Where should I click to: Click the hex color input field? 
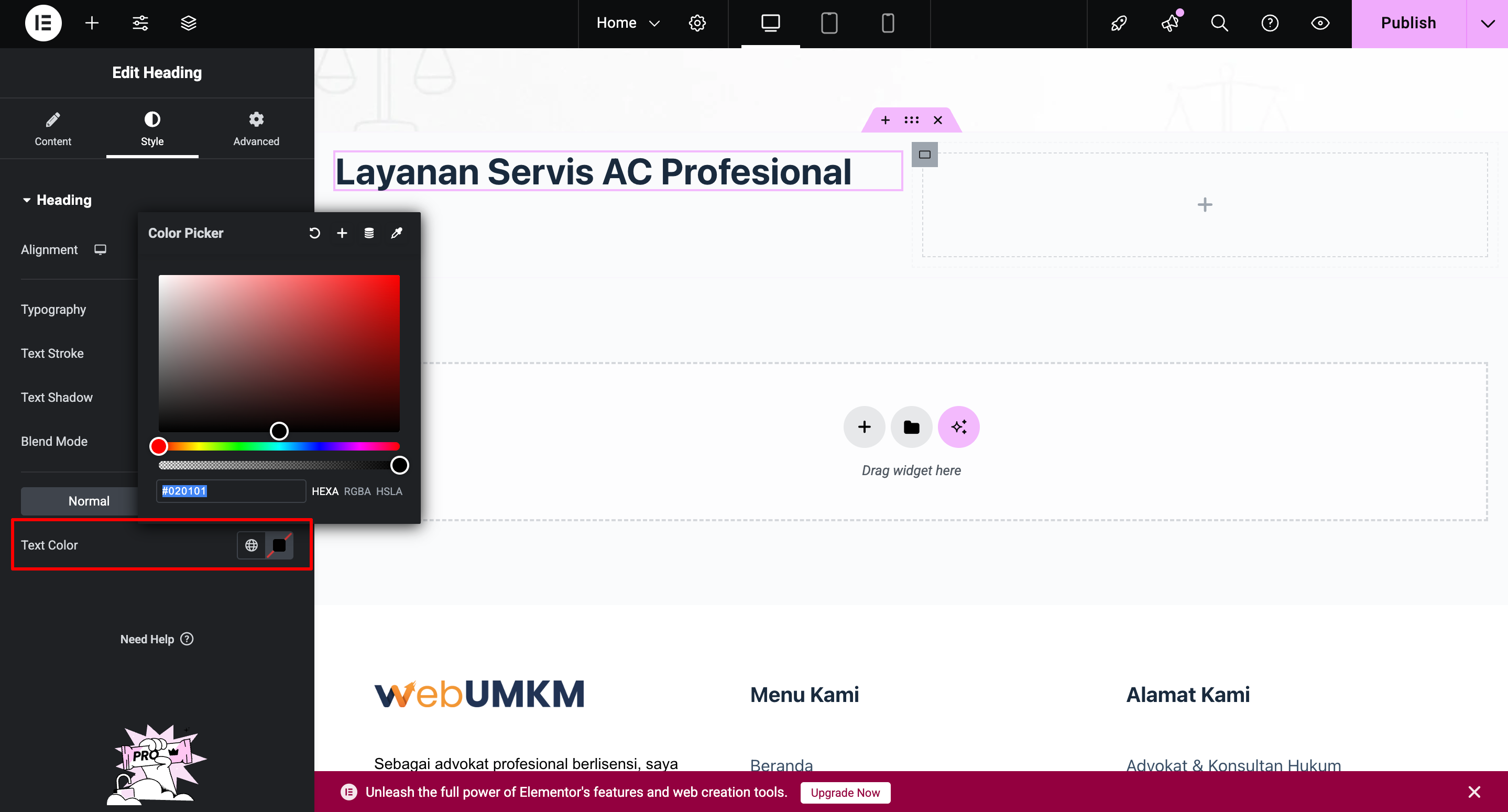[231, 490]
